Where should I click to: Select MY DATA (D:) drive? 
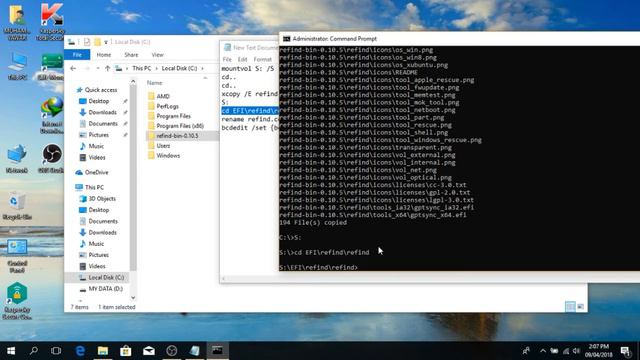105,289
